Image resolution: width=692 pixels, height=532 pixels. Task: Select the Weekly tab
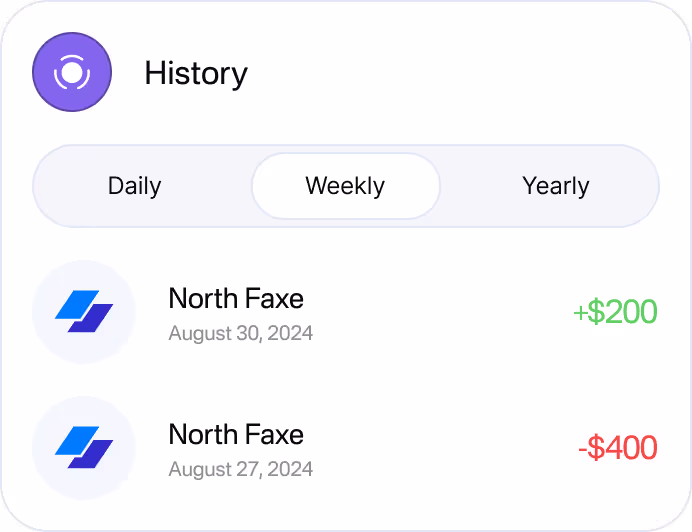point(346,186)
